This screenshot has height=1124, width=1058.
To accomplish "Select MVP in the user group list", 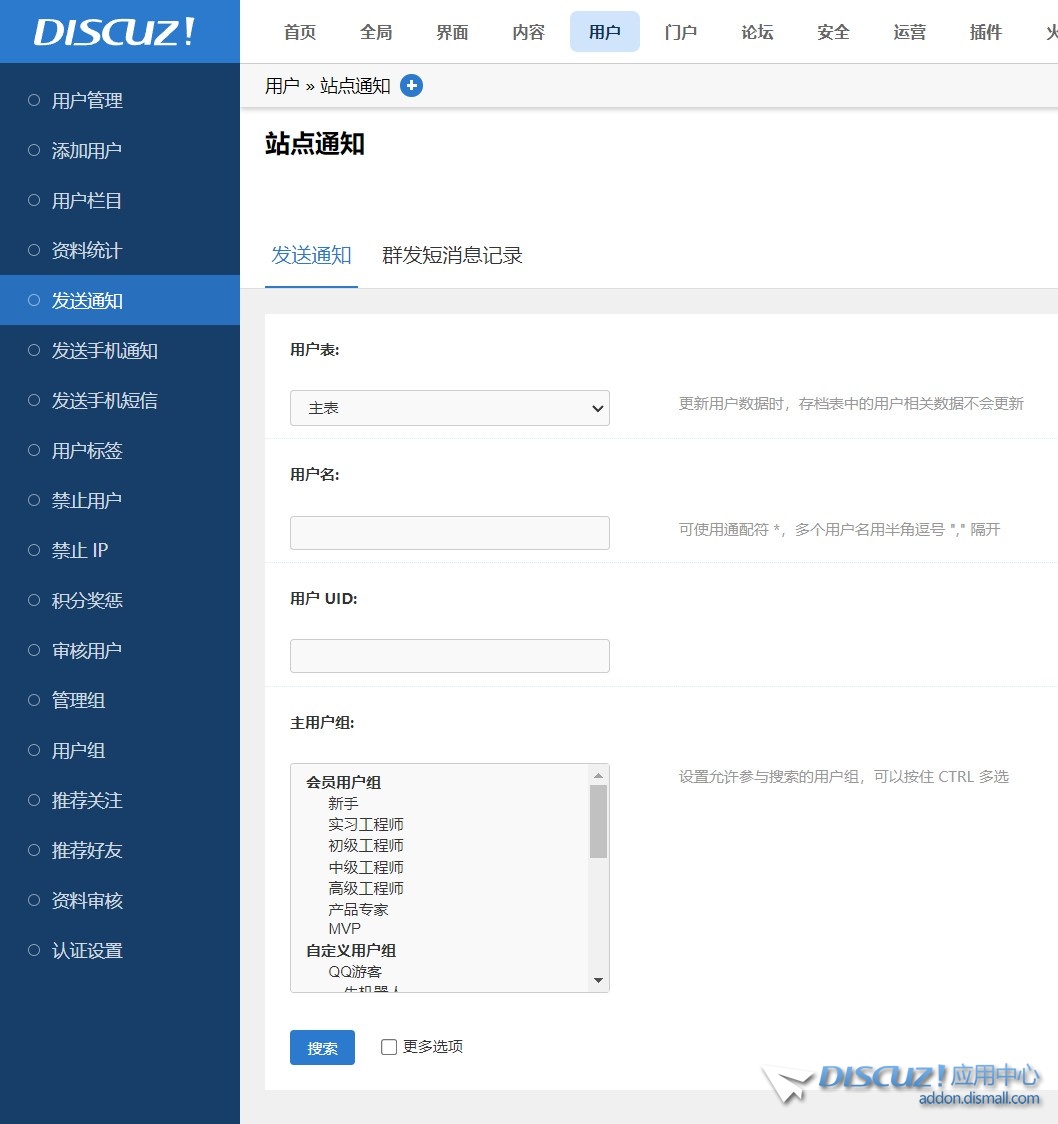I will pyautogui.click(x=344, y=929).
